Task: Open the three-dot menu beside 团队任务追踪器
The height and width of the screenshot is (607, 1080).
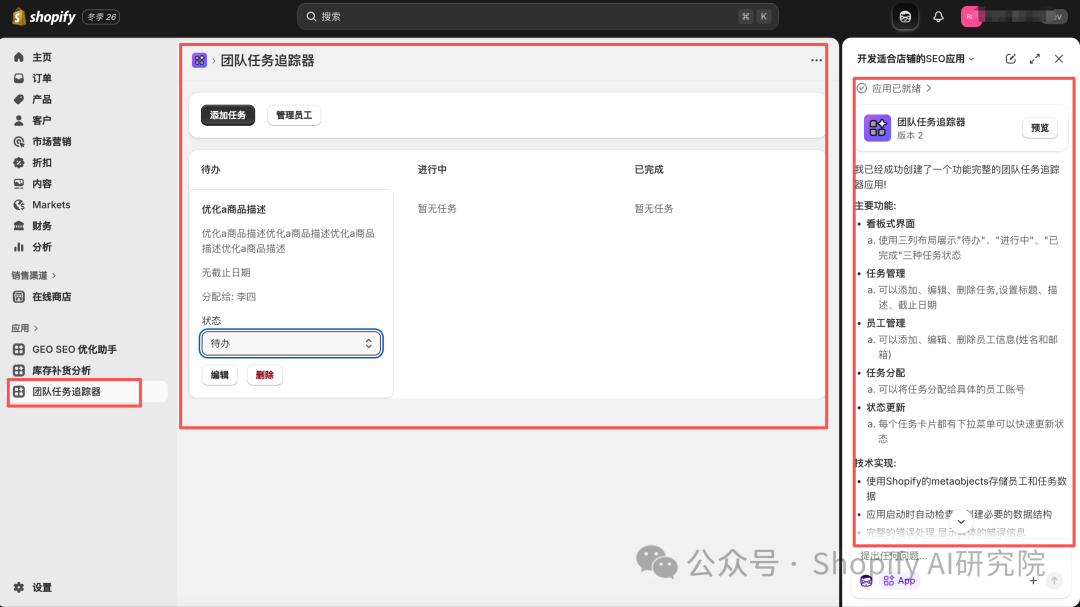Action: (816, 61)
